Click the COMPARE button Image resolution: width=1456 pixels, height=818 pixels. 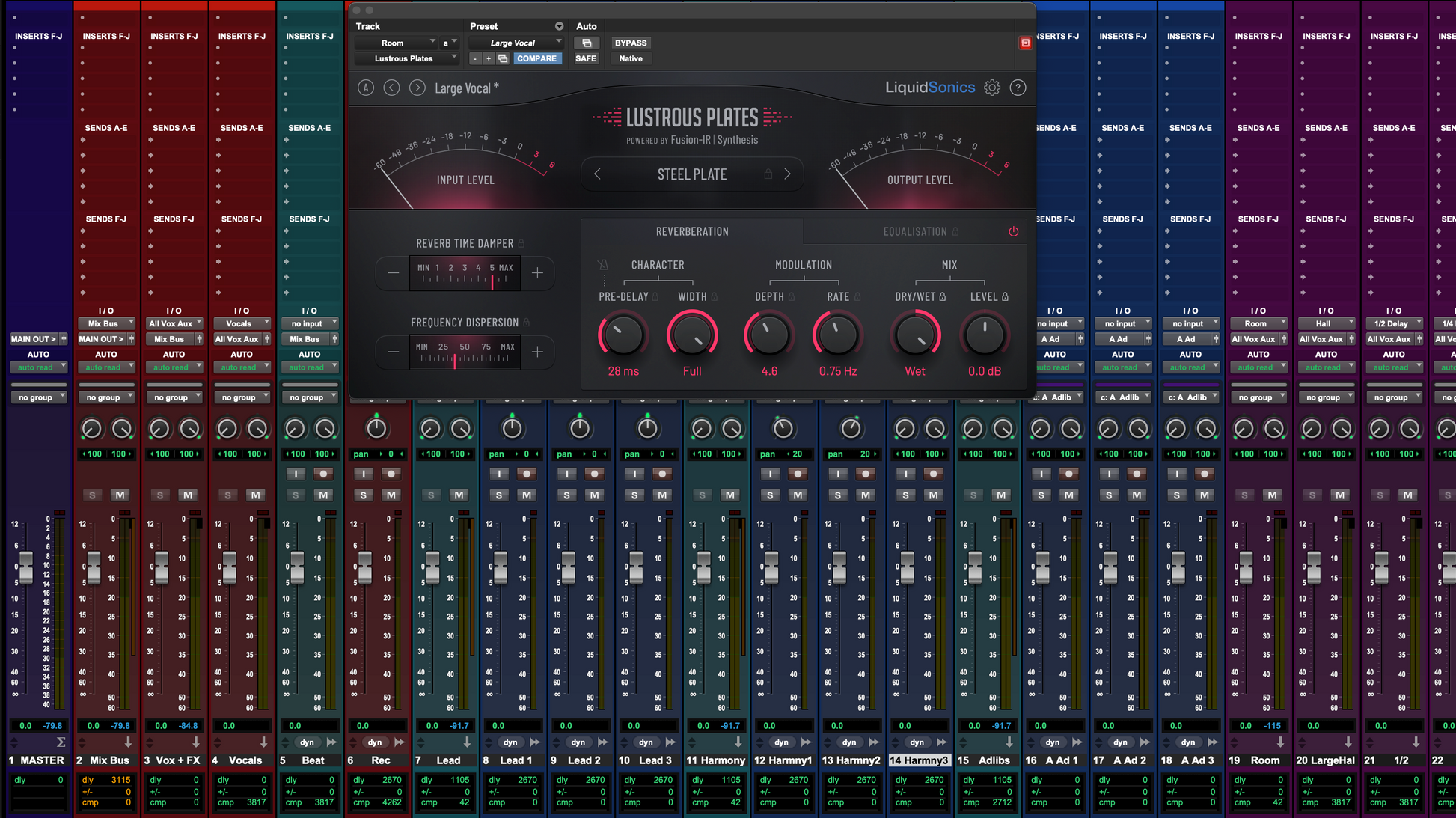[x=536, y=58]
